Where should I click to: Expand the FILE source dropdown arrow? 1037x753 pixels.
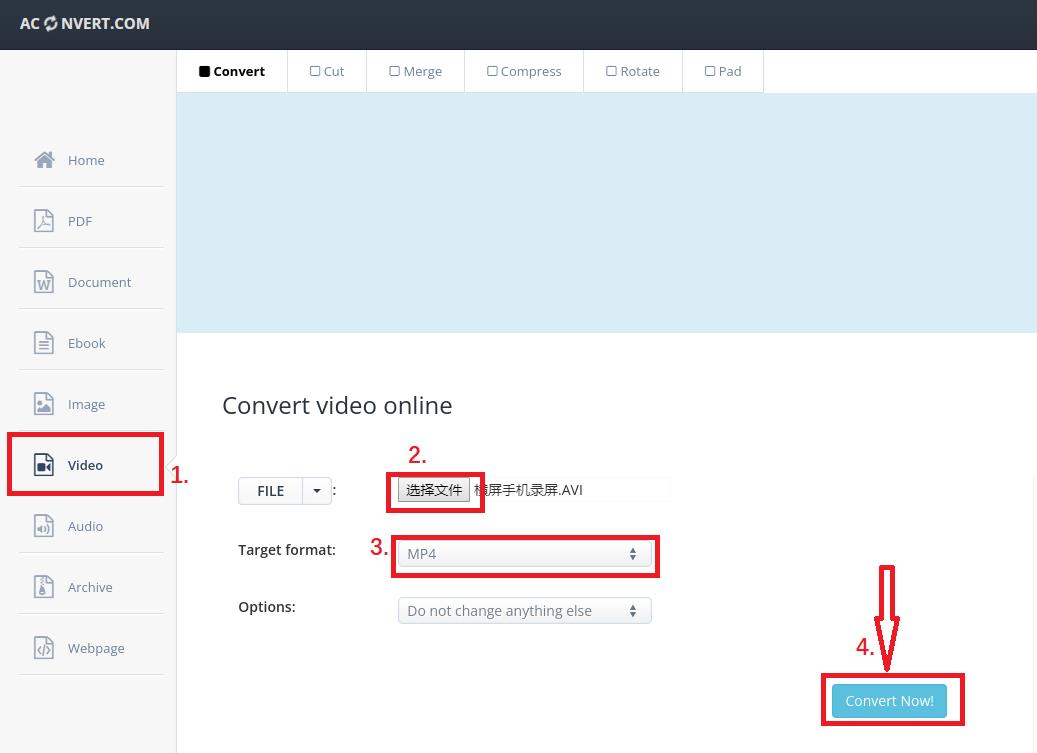click(317, 491)
